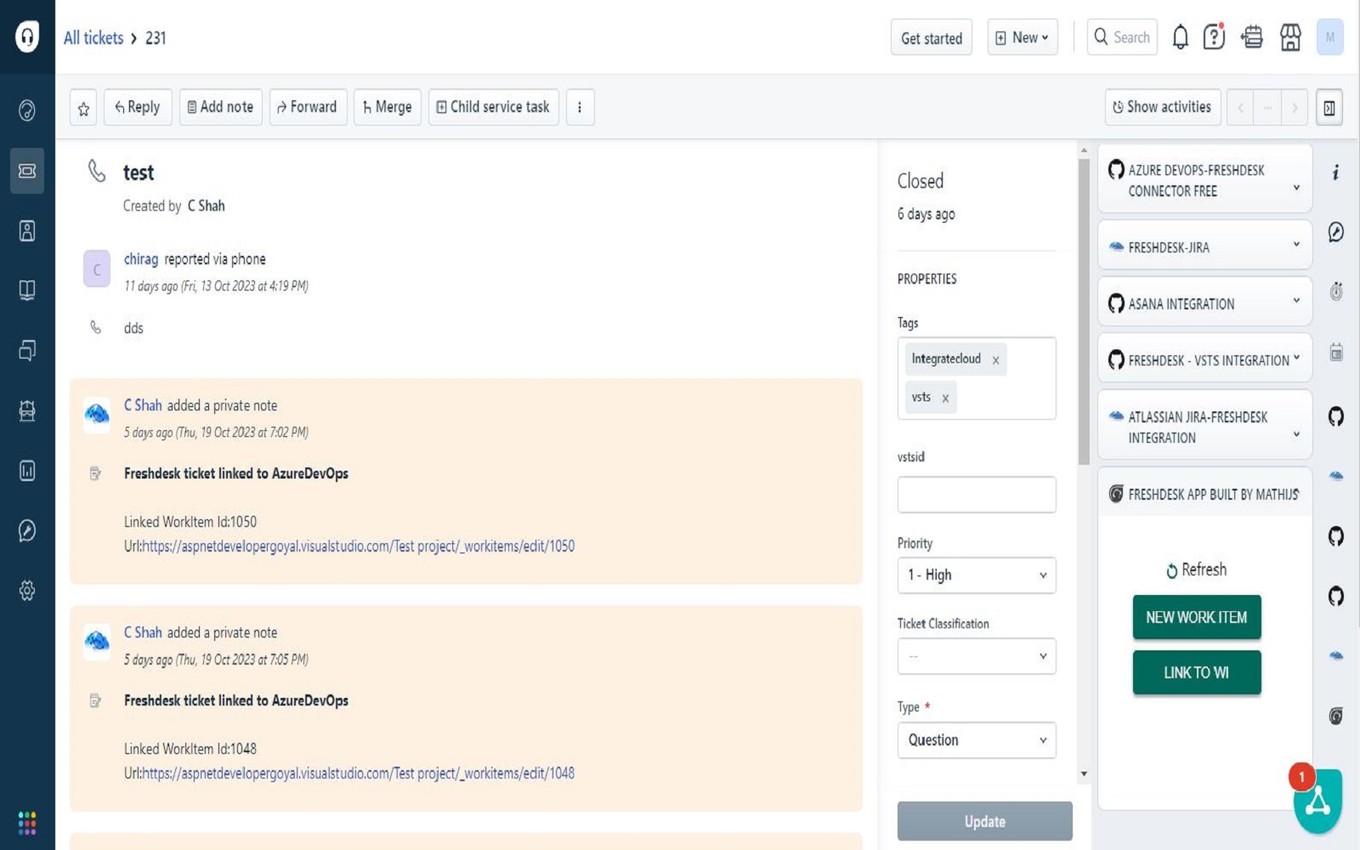The width and height of the screenshot is (1360, 850).
Task: Open the Priority dropdown
Action: (x=976, y=575)
